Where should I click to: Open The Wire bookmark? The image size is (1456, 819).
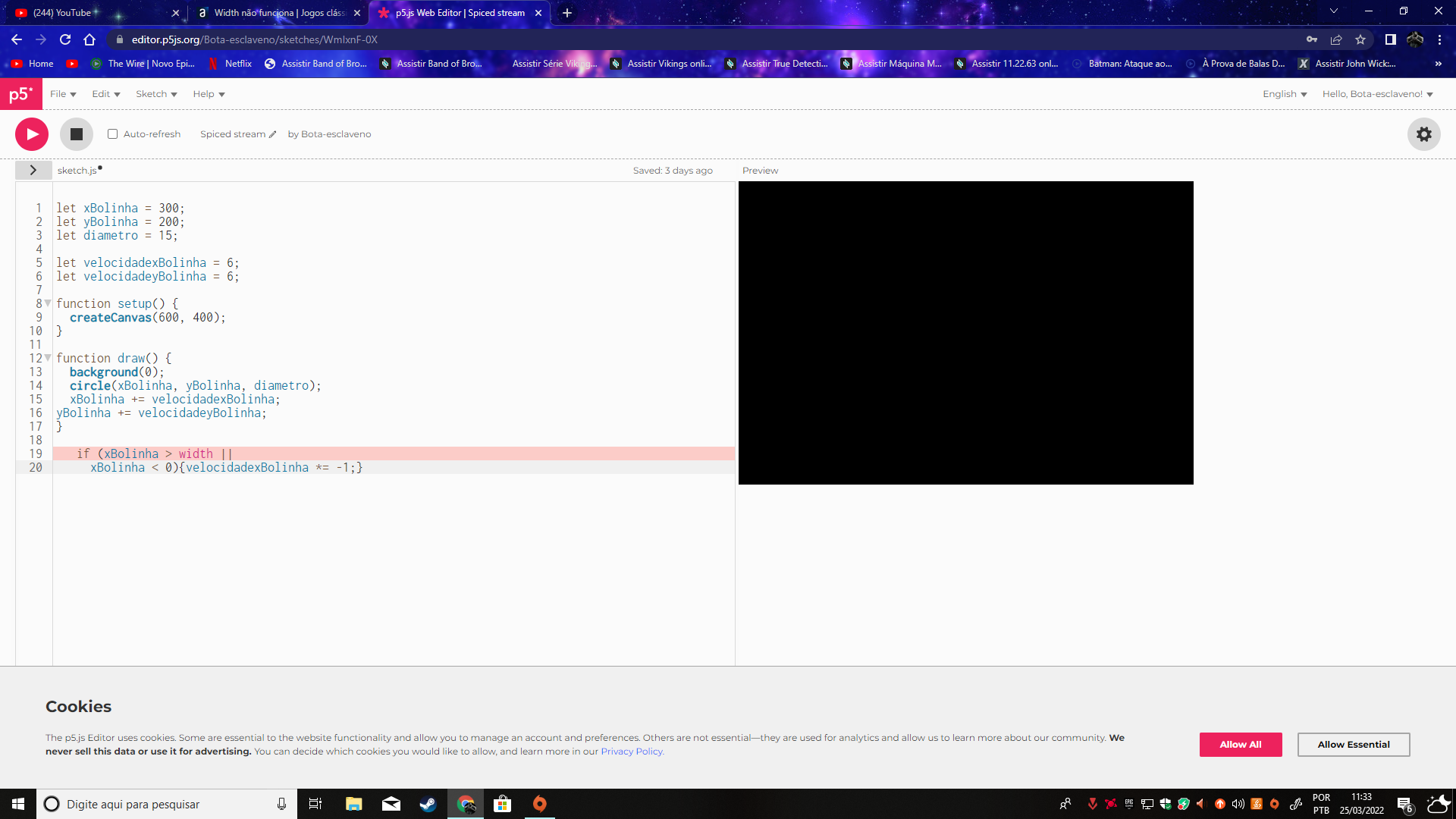click(143, 64)
